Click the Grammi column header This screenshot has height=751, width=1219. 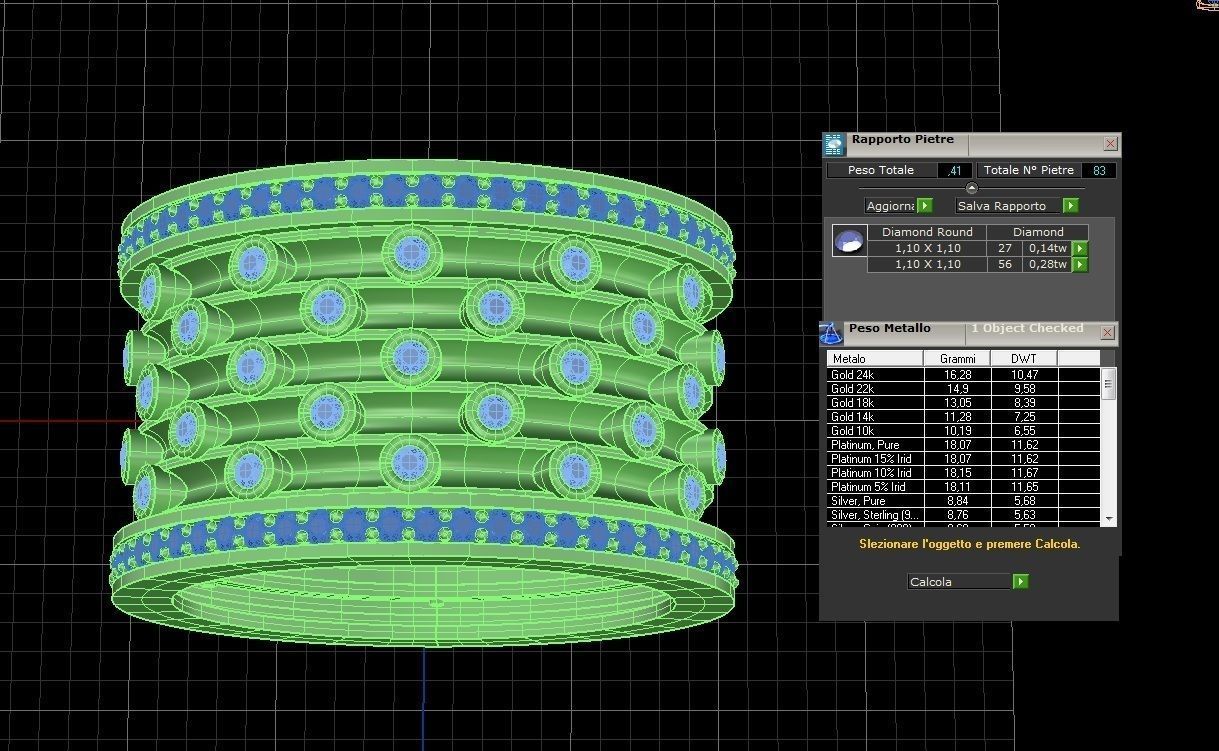tap(957, 358)
